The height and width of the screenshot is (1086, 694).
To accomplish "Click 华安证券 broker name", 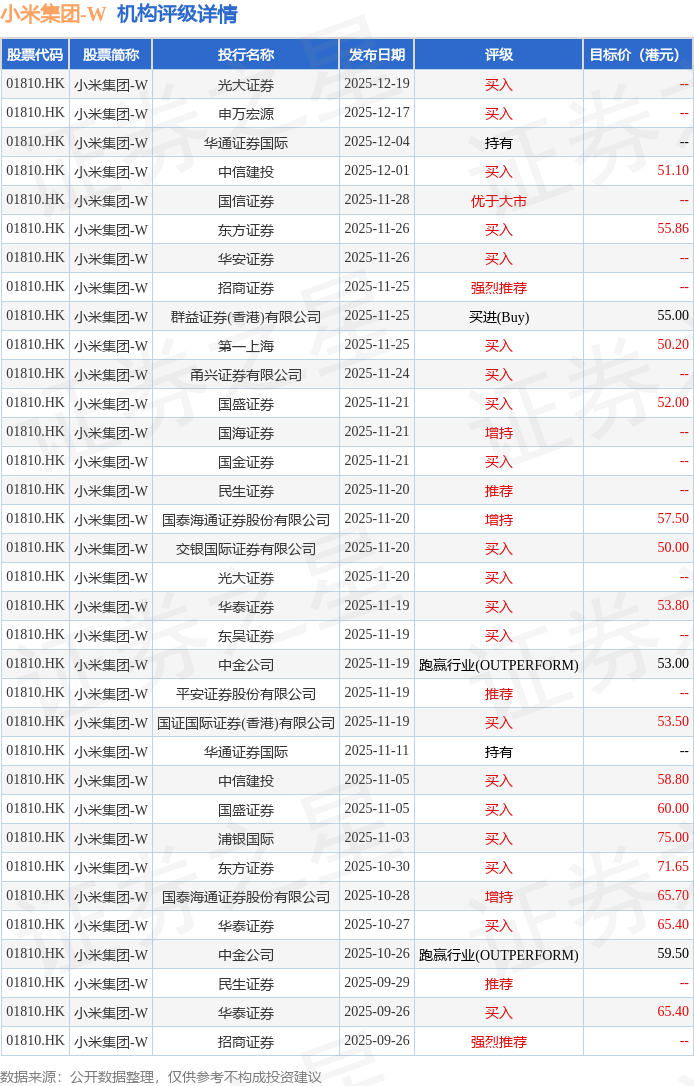I will tap(246, 259).
